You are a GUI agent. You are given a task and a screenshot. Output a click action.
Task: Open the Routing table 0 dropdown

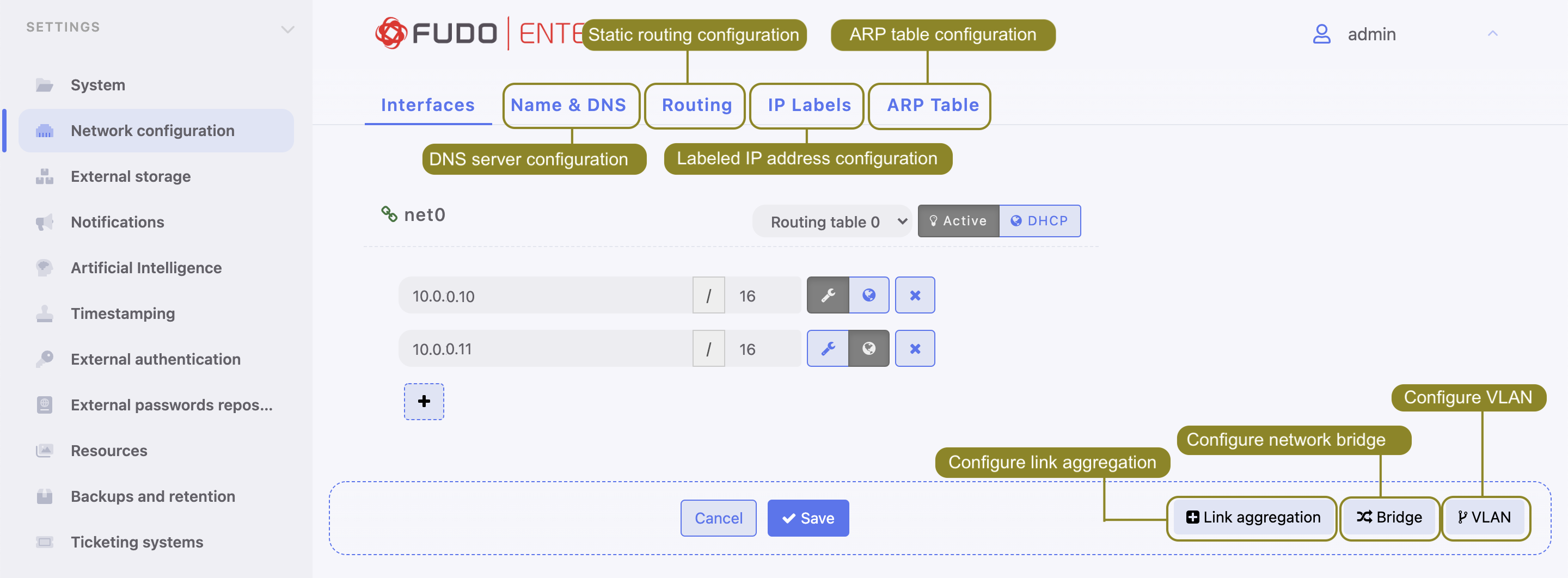click(x=831, y=222)
